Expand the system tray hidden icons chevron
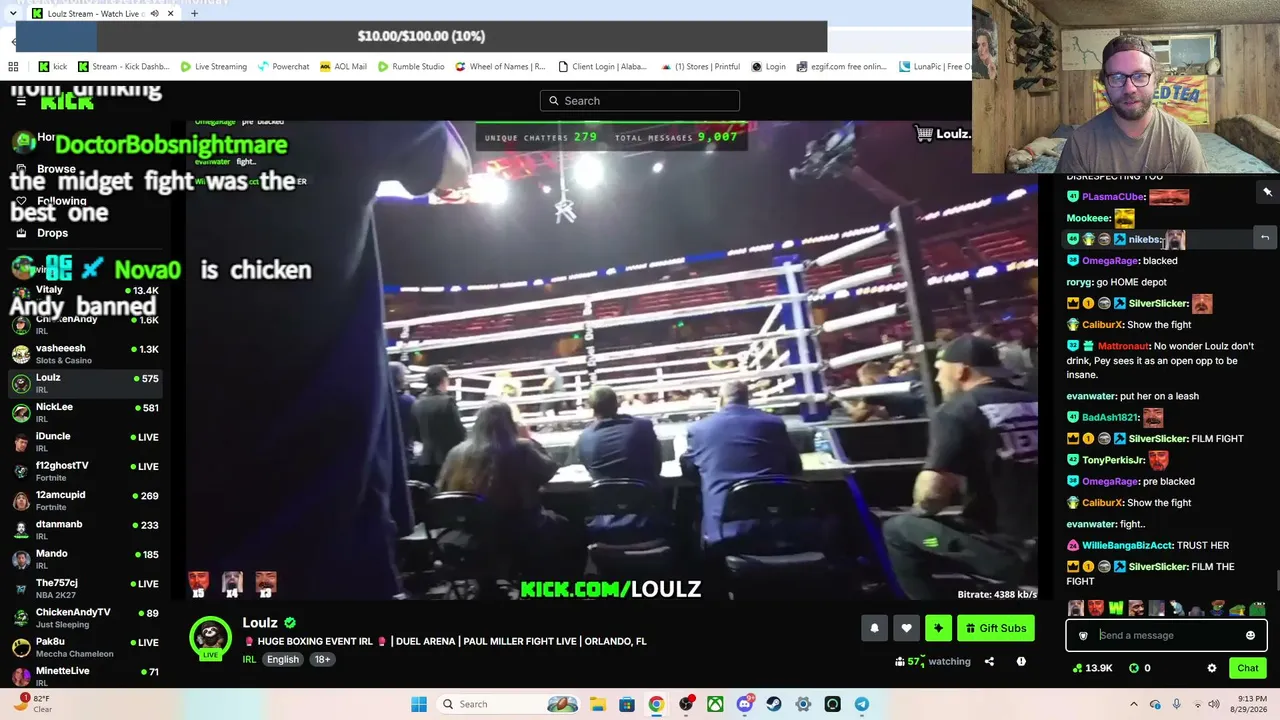 [x=1133, y=704]
